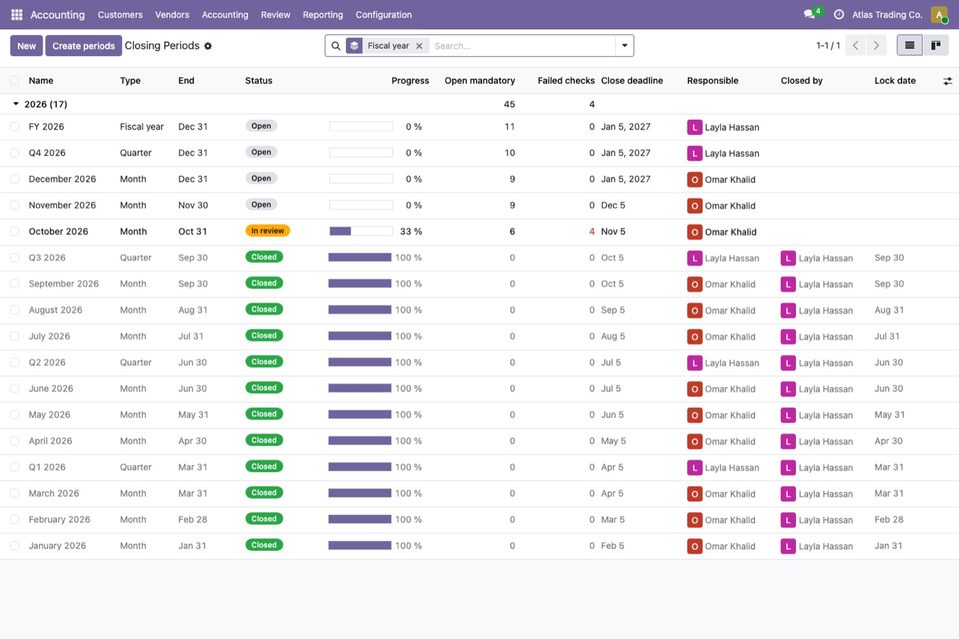Click the FY 2026 progress bar
This screenshot has height=639, width=959.
pos(361,127)
